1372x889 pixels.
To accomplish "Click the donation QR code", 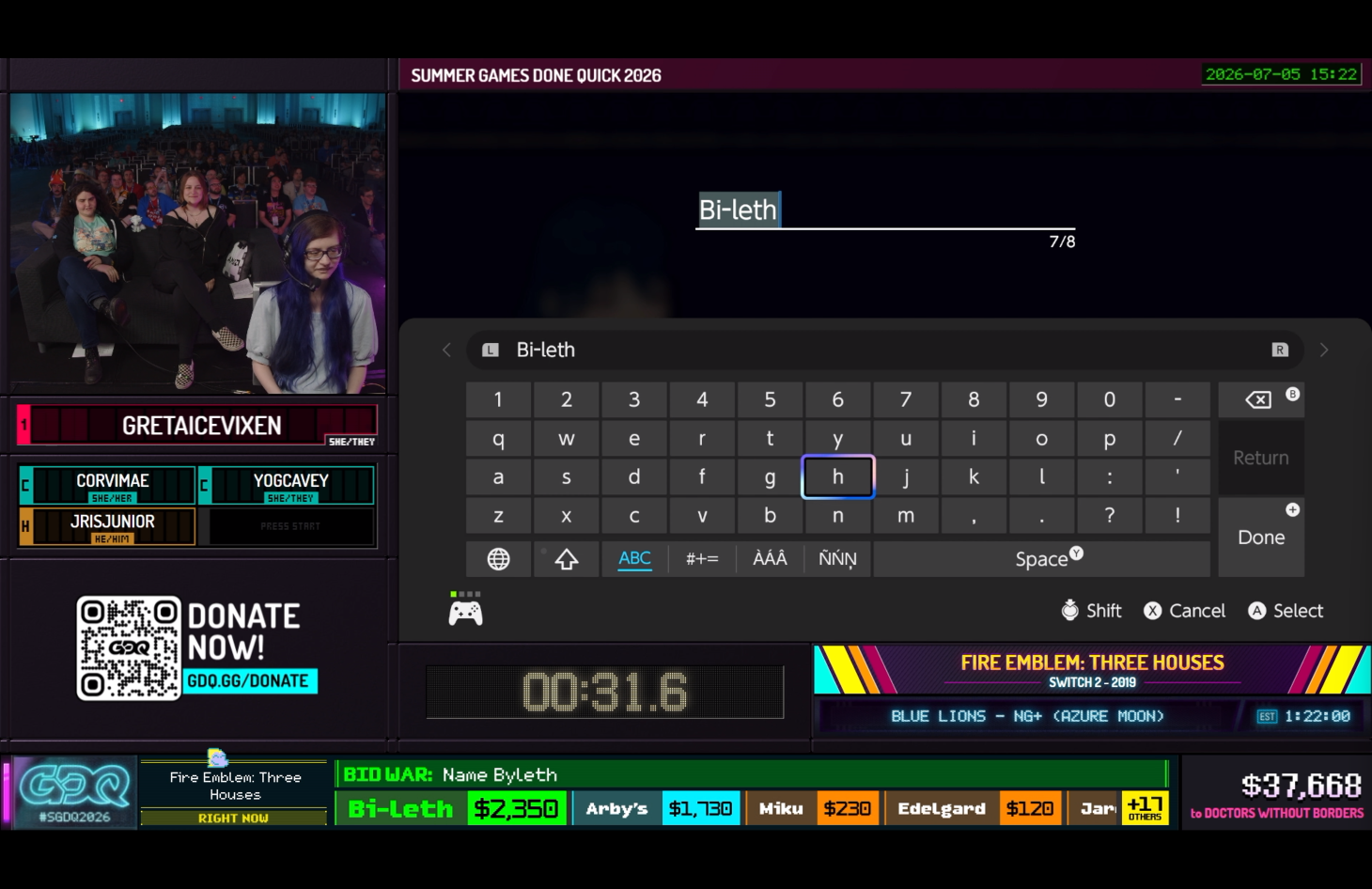I will (129, 648).
